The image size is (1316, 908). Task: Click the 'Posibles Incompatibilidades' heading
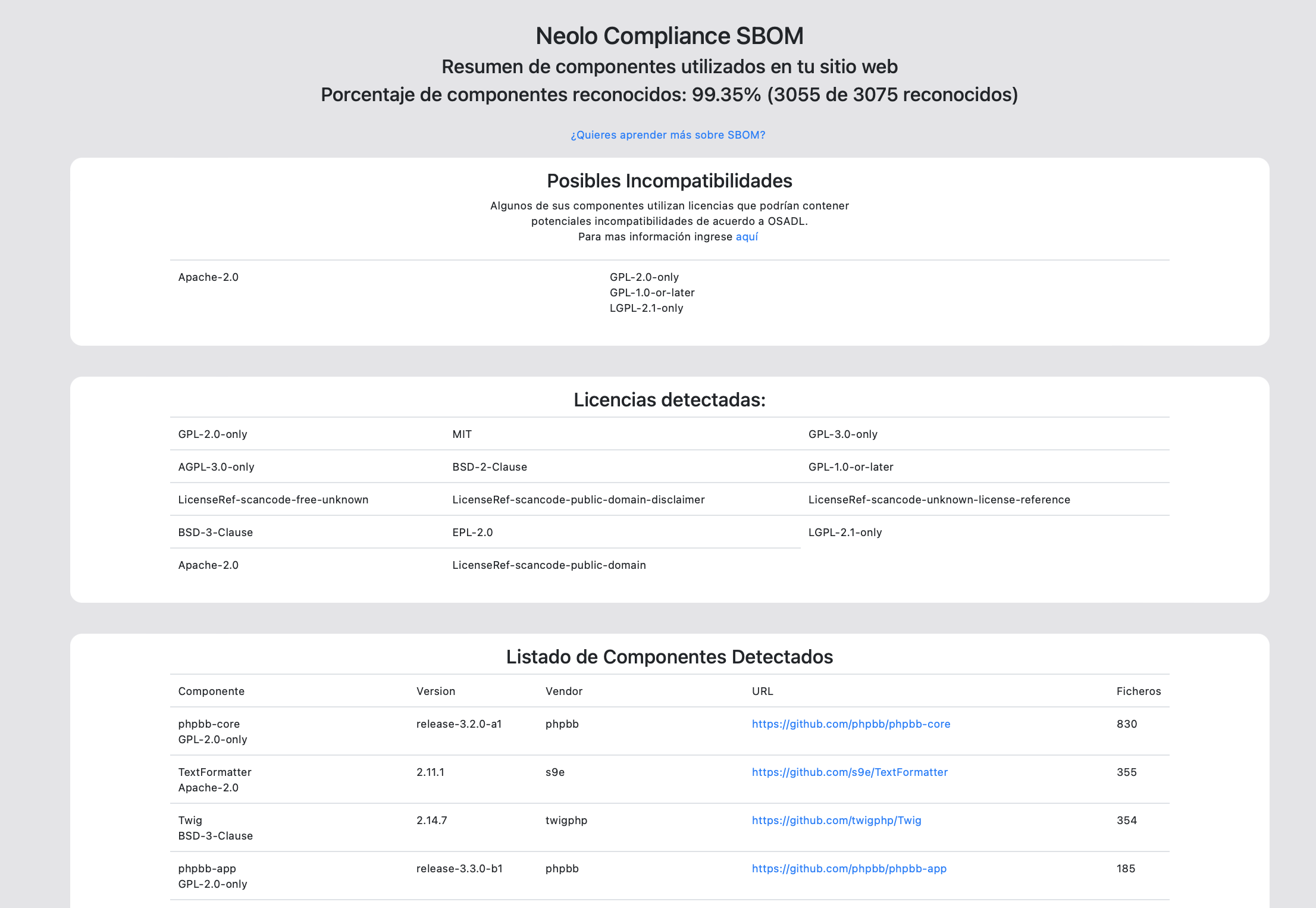click(669, 181)
